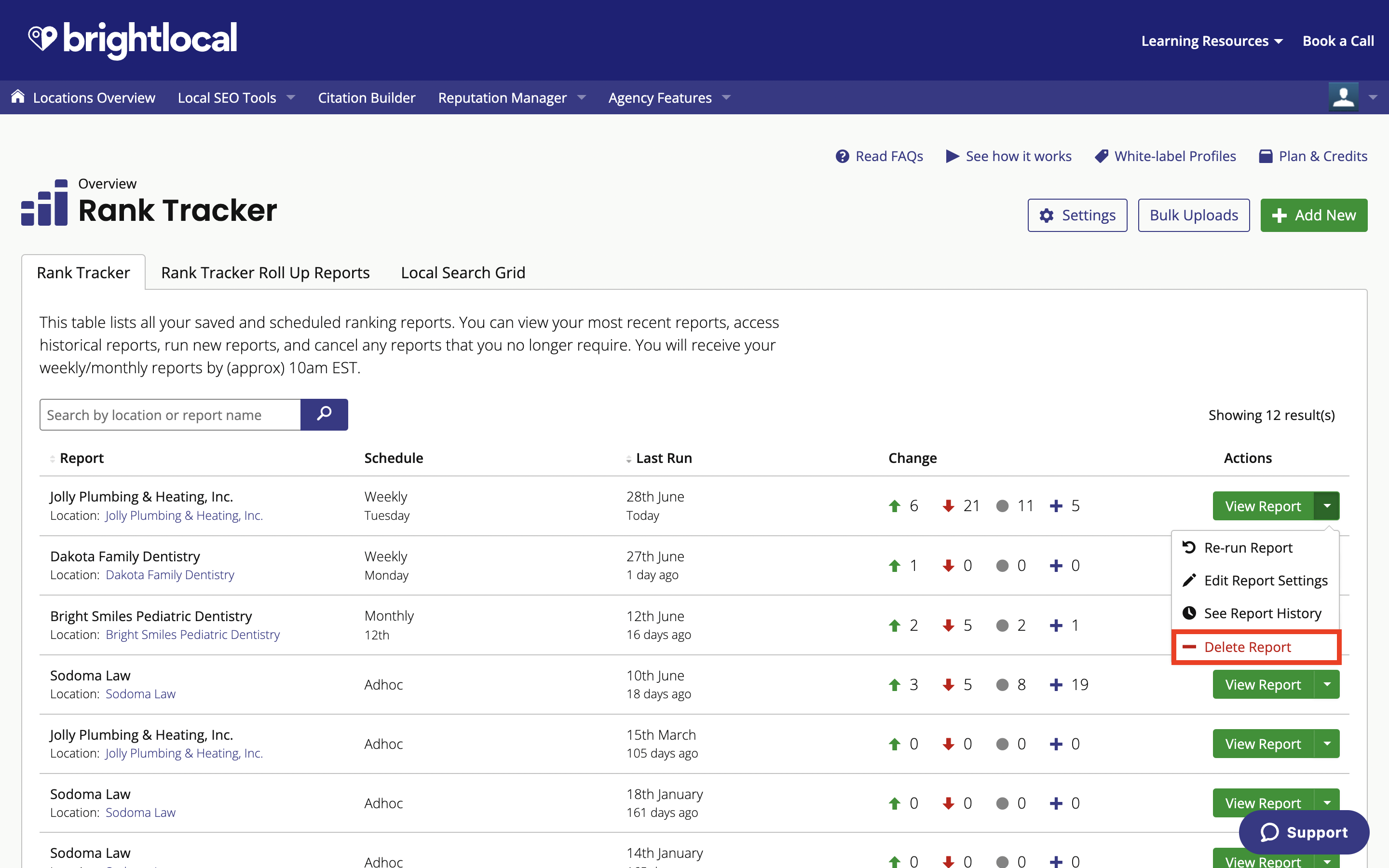
Task: Open Jolly Plumbing location link, Weekly row
Action: click(184, 515)
